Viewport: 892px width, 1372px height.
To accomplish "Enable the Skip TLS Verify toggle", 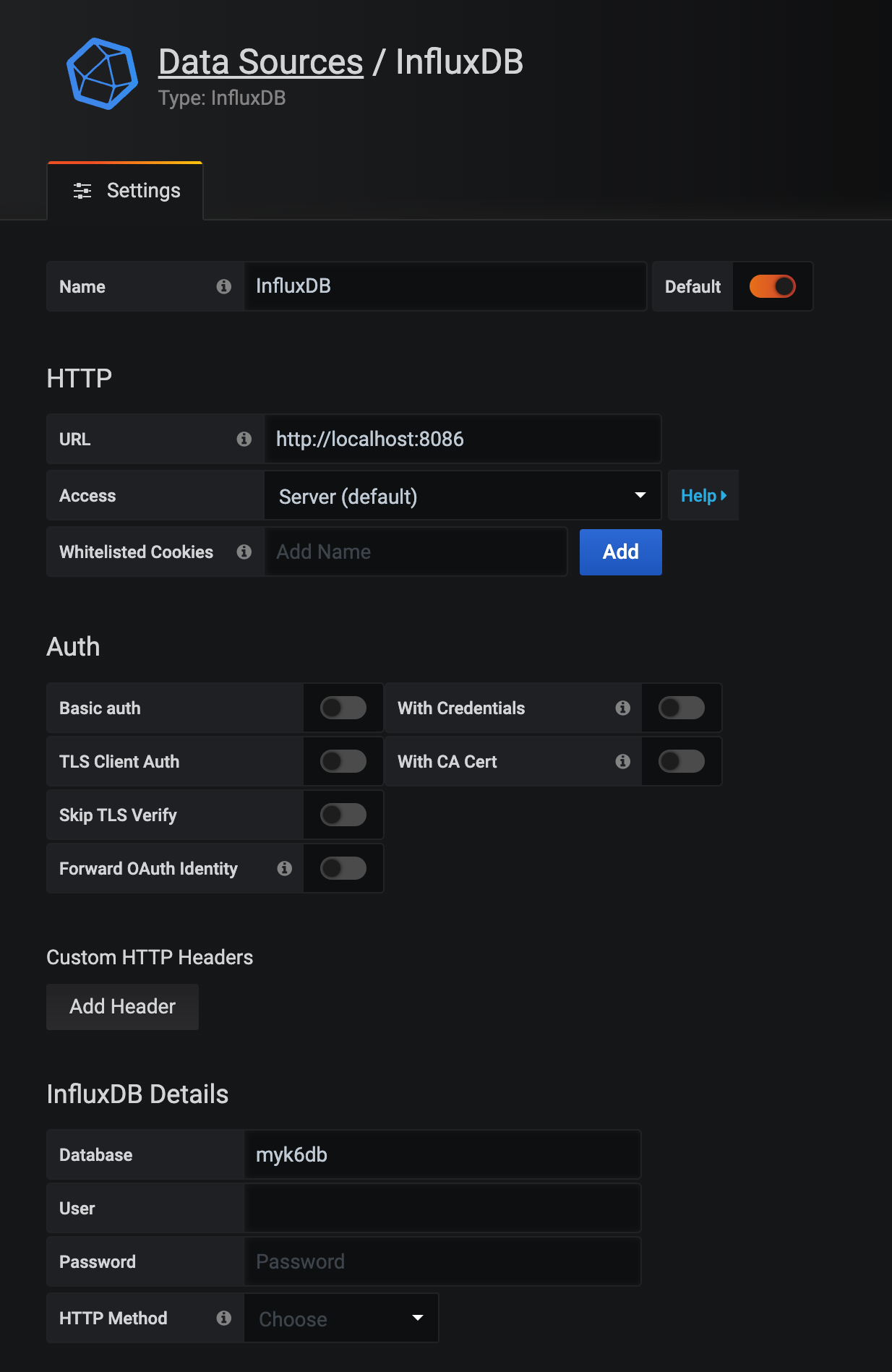I will tap(343, 815).
